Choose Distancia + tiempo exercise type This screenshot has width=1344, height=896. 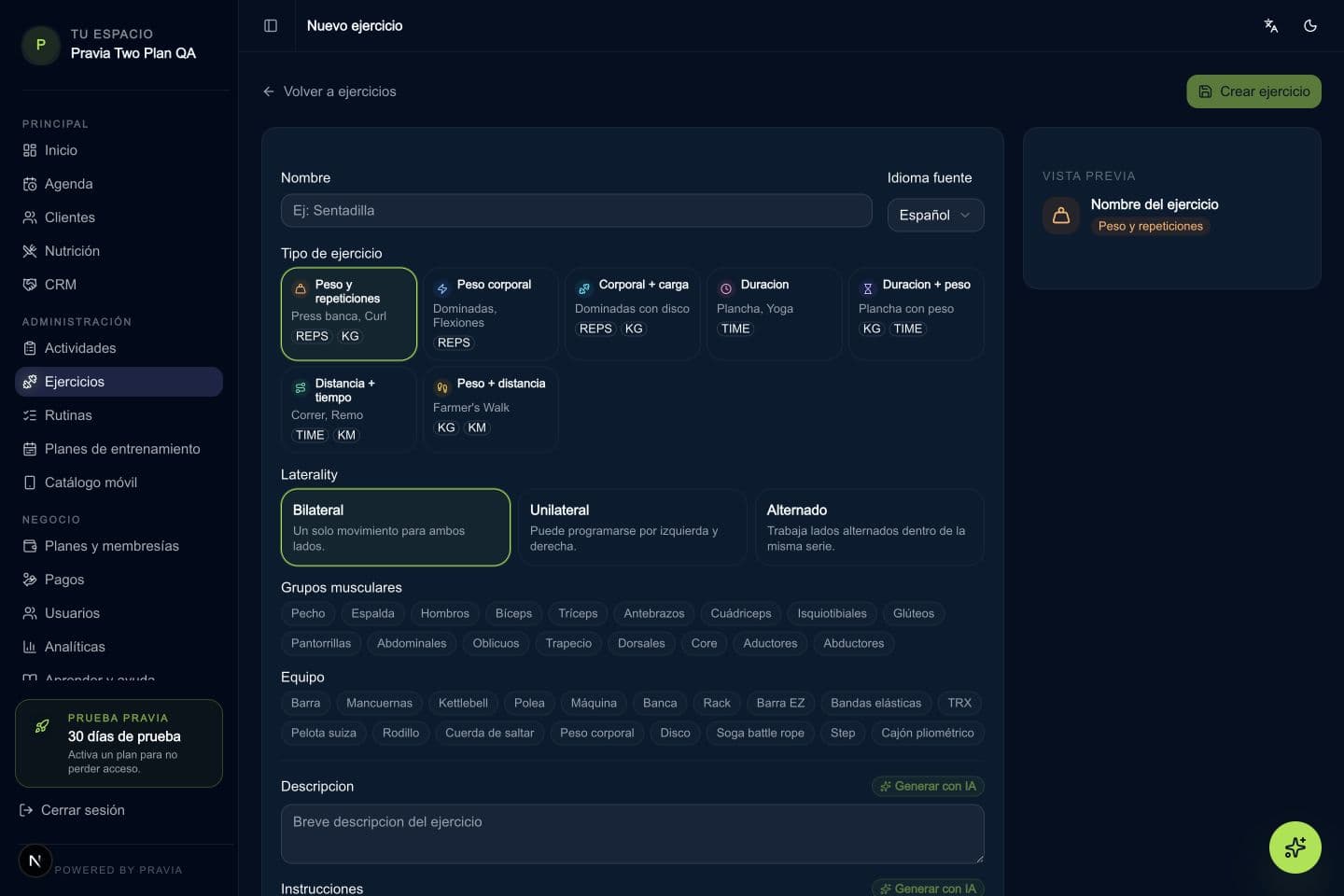(x=349, y=409)
